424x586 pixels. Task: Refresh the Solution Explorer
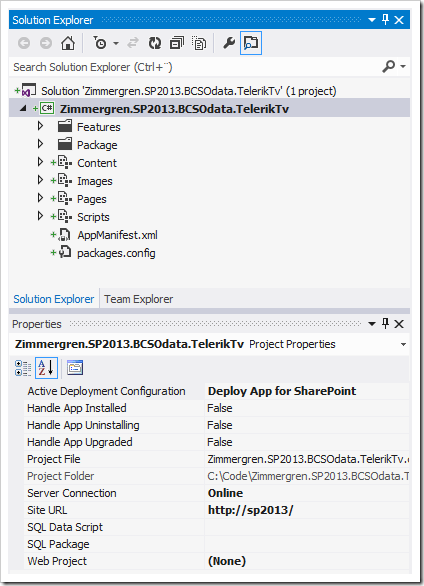155,43
